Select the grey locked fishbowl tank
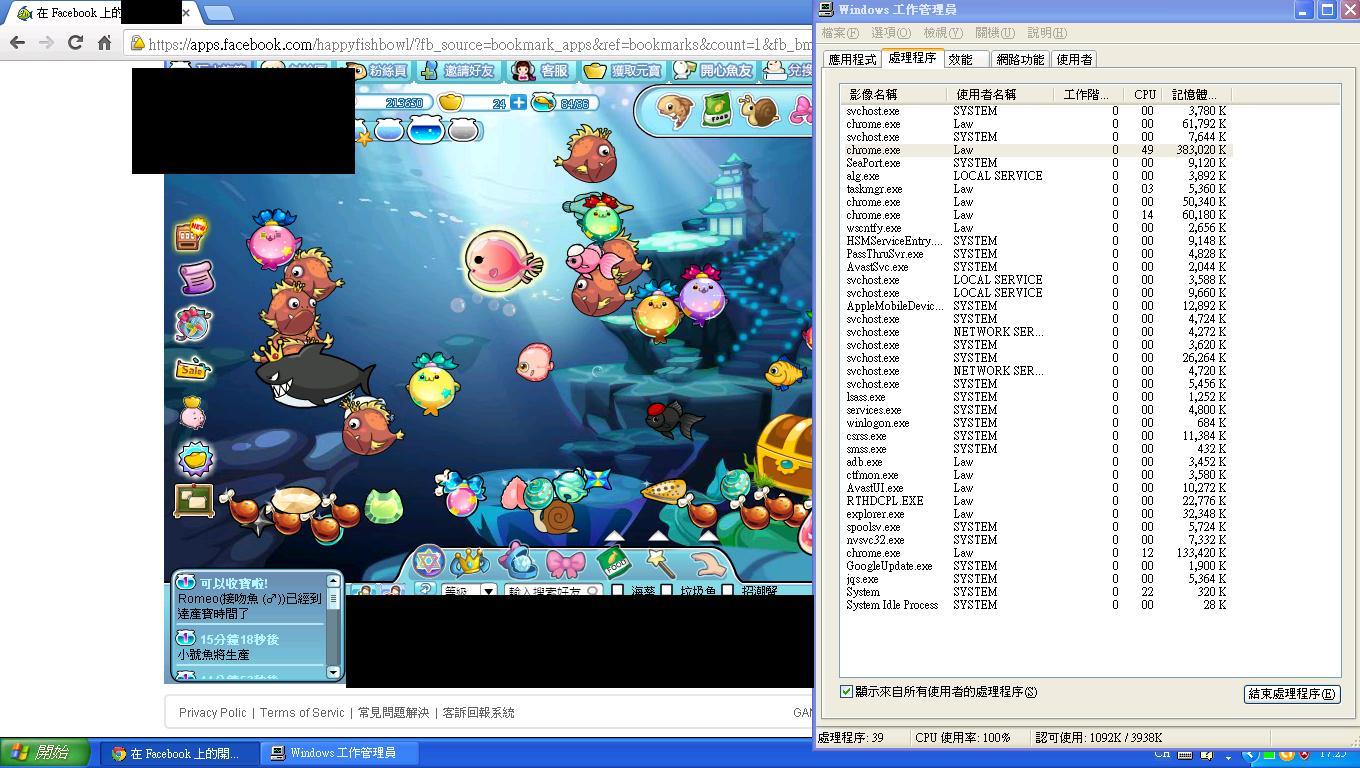This screenshot has width=1360, height=768. [463, 129]
